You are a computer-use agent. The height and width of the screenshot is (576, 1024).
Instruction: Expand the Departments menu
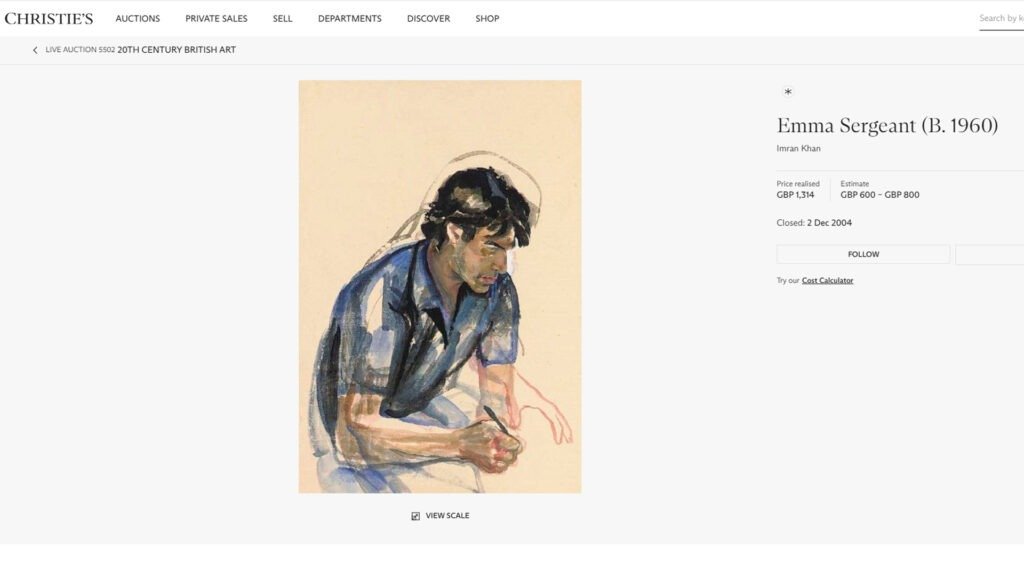point(349,19)
